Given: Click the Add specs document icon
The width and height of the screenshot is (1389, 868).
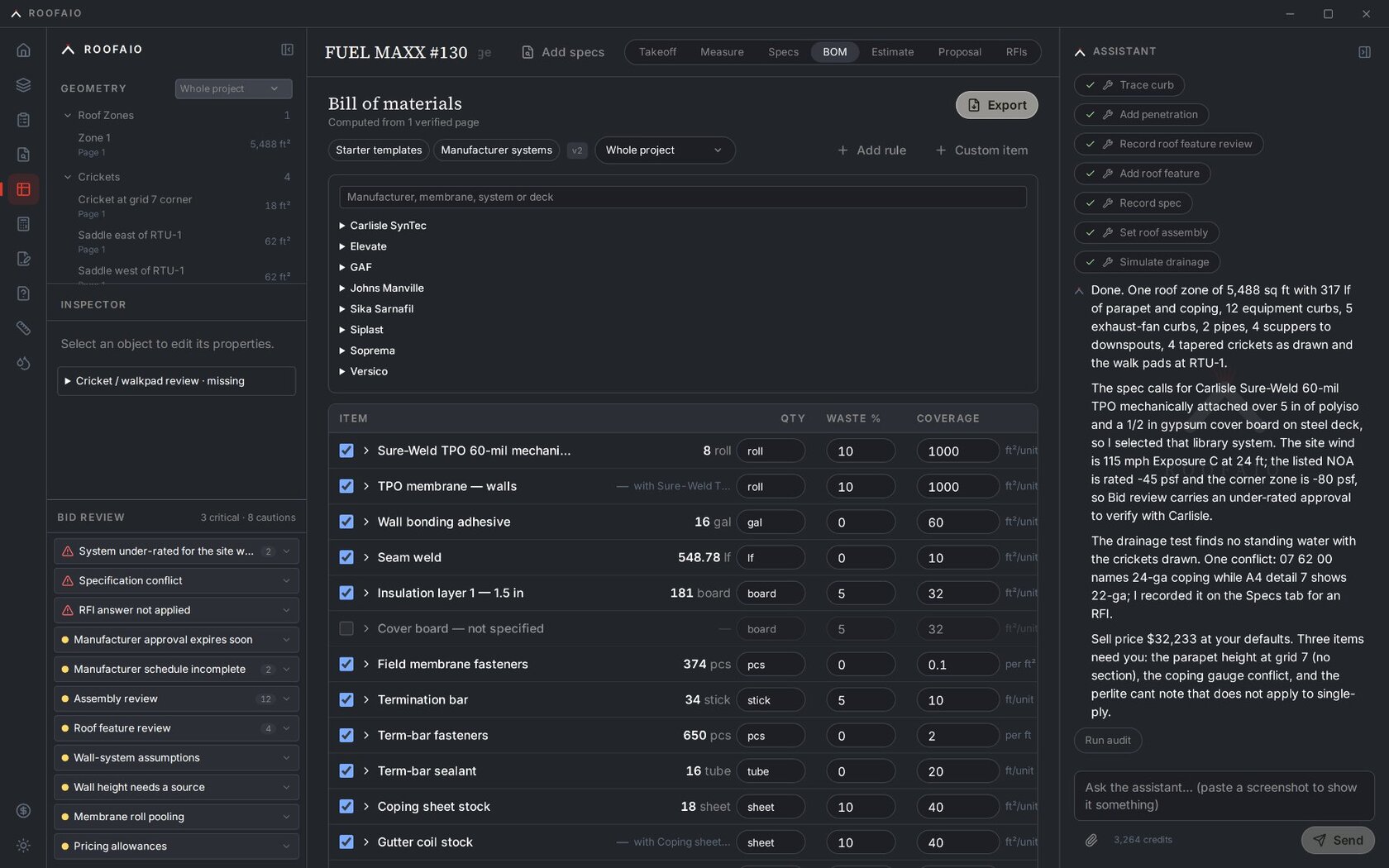Looking at the screenshot, I should [x=527, y=52].
